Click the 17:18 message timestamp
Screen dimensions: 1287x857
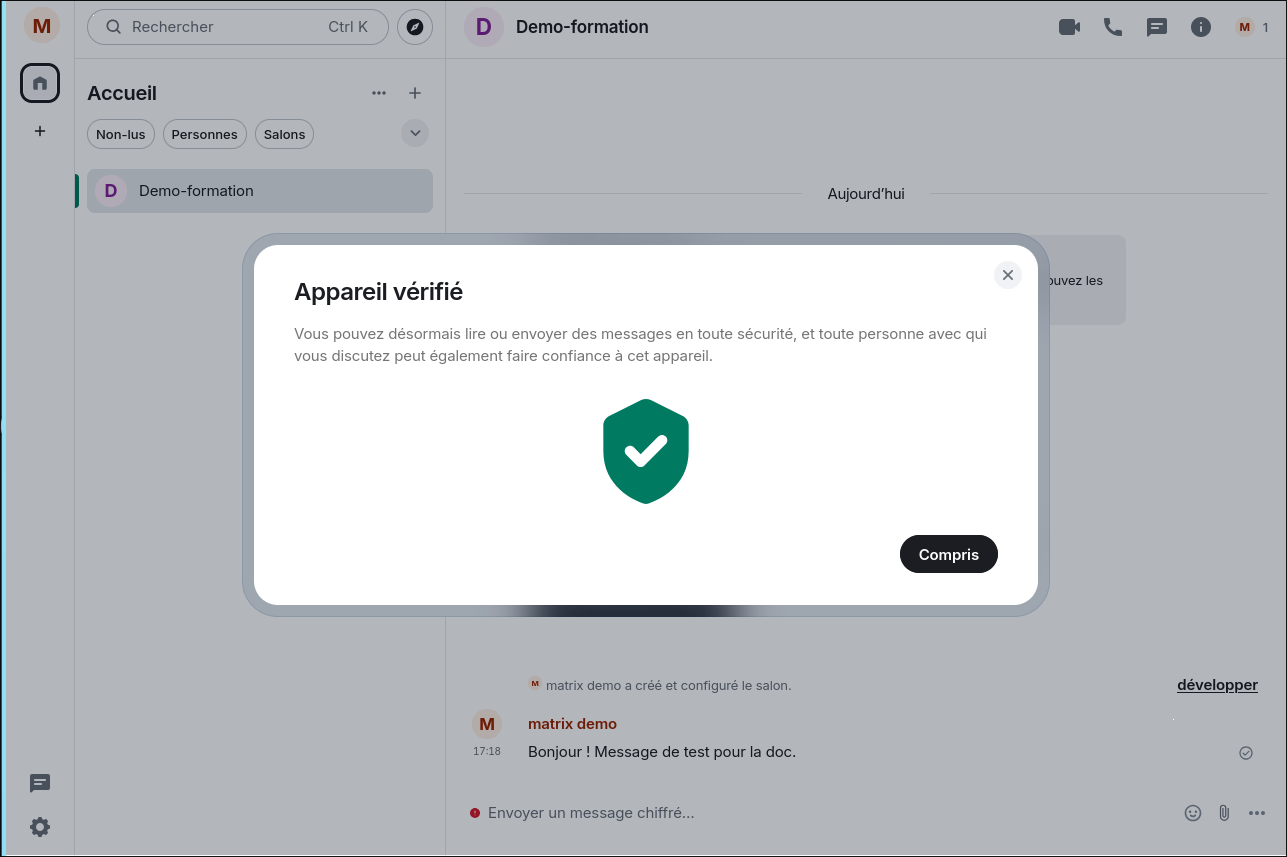point(487,751)
